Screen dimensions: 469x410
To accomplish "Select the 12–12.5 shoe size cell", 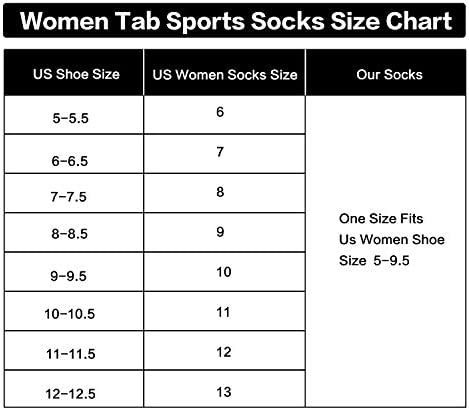I will click(x=74, y=389).
